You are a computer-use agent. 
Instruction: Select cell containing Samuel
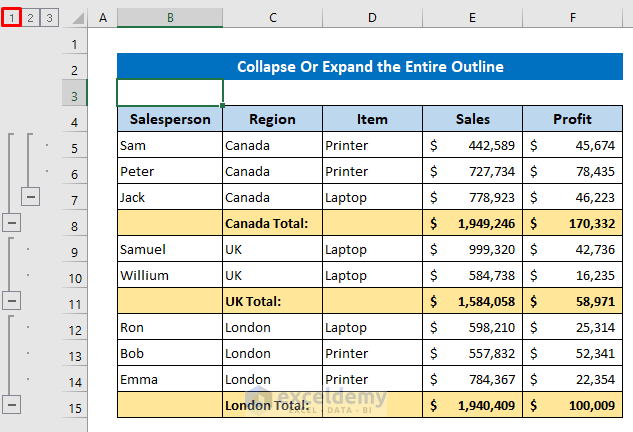coord(170,249)
